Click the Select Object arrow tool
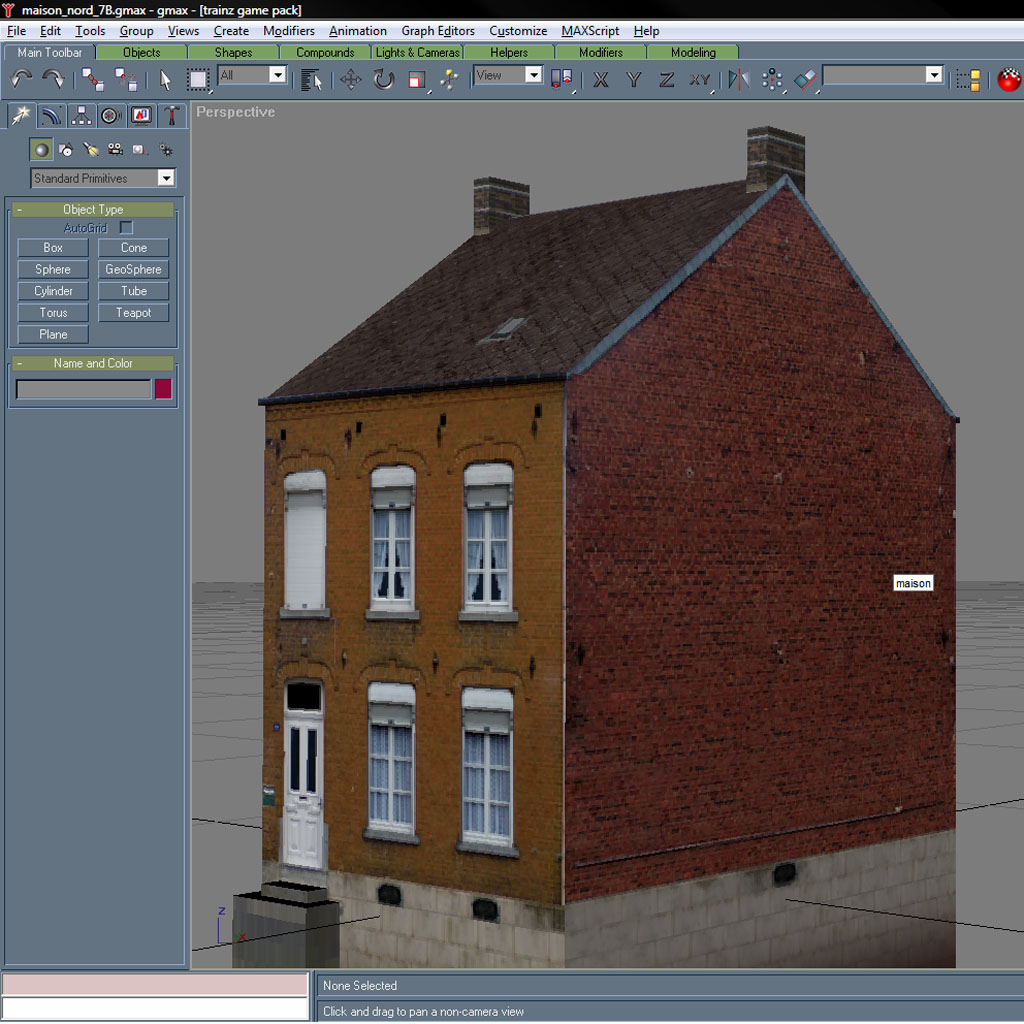The image size is (1024, 1024). point(166,79)
